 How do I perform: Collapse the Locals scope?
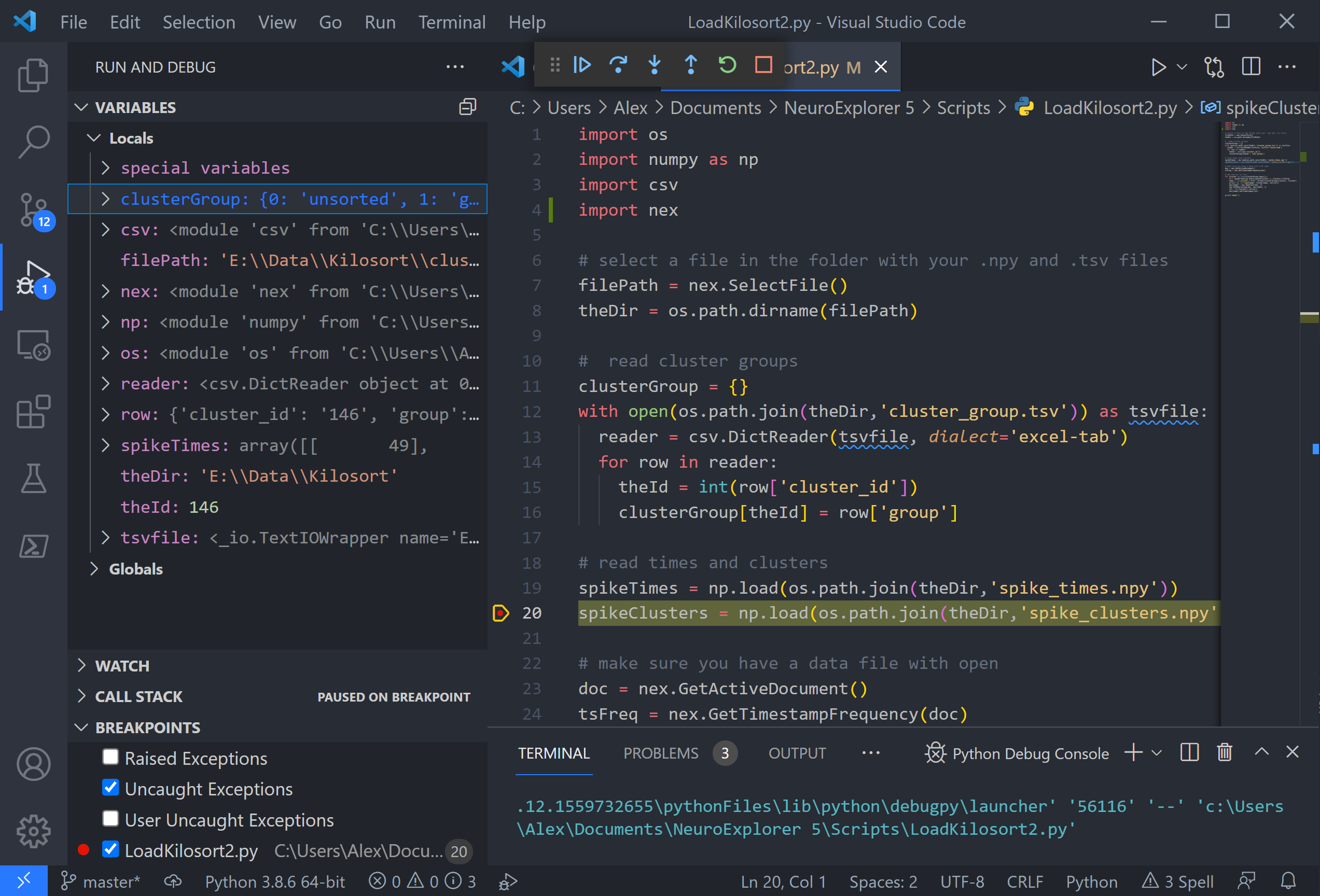(x=94, y=138)
